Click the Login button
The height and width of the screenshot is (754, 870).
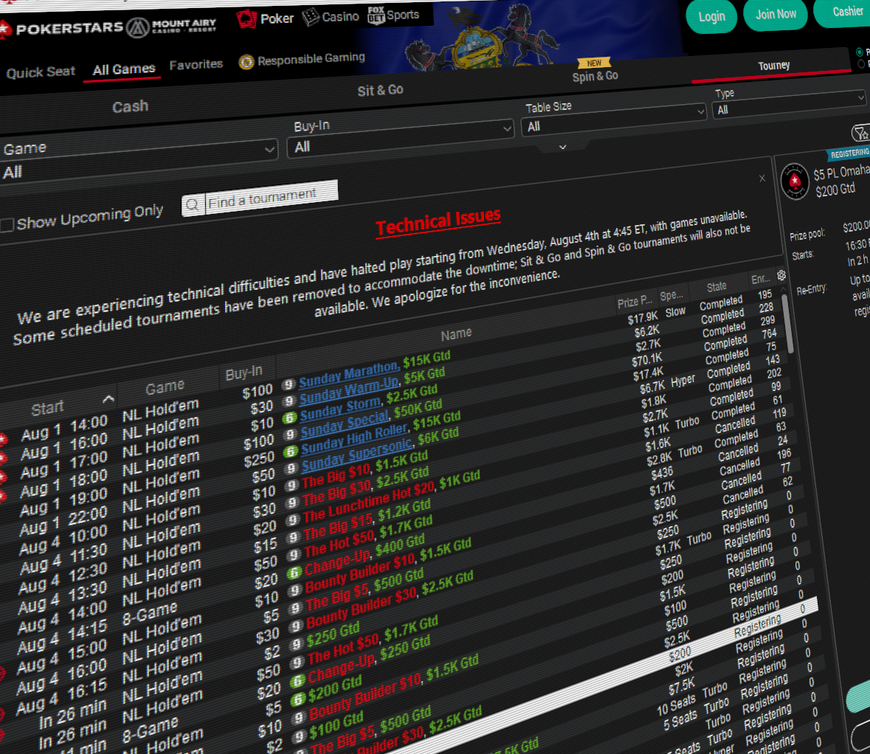711,17
